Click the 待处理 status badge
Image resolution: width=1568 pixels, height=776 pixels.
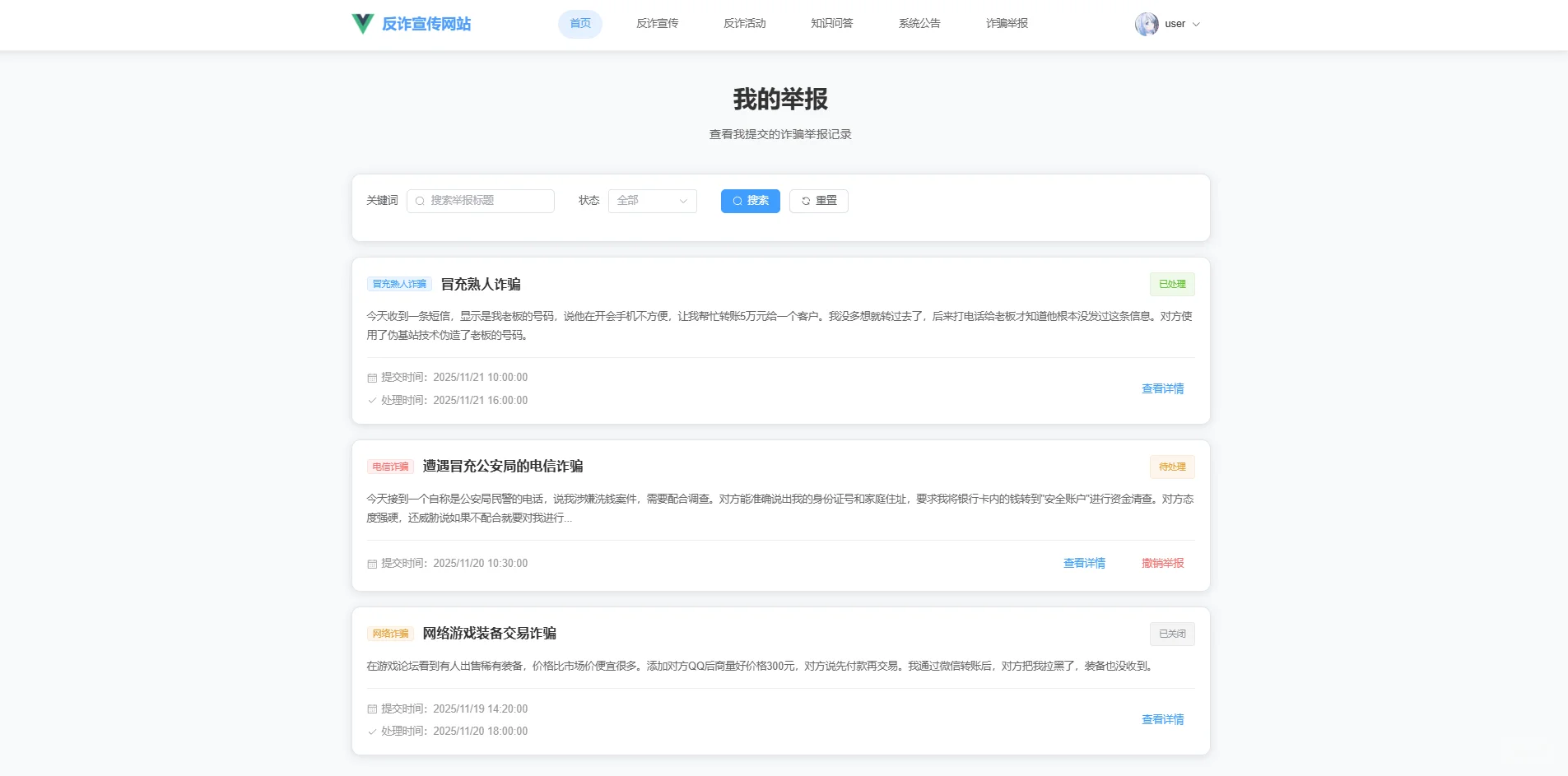click(1171, 467)
